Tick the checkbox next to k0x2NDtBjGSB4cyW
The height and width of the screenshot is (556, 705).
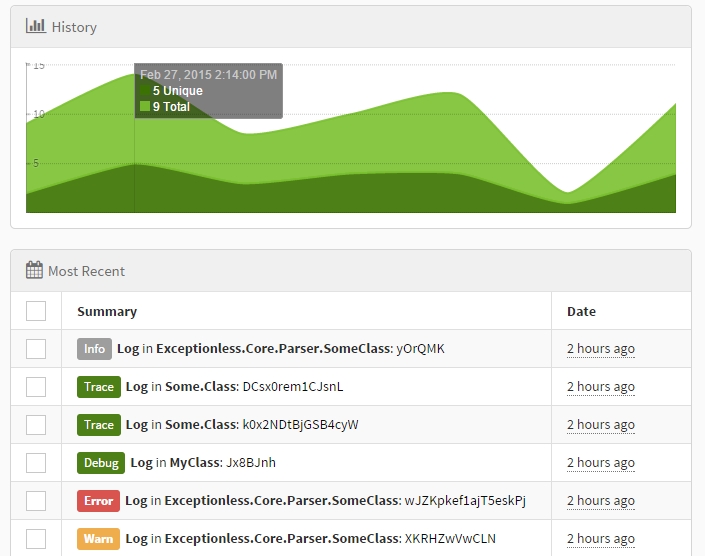coord(36,425)
